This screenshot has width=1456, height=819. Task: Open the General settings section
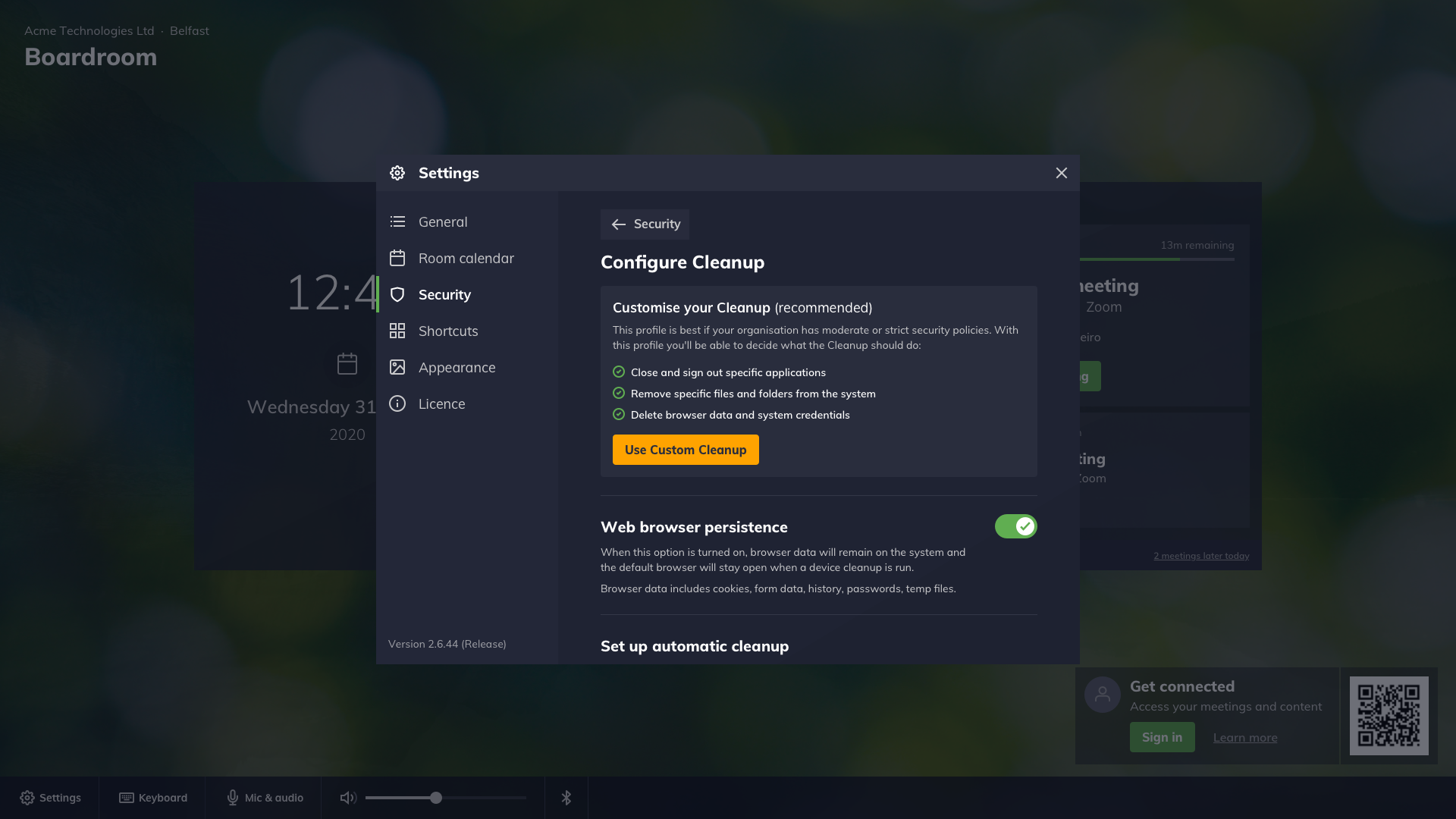pos(443,221)
